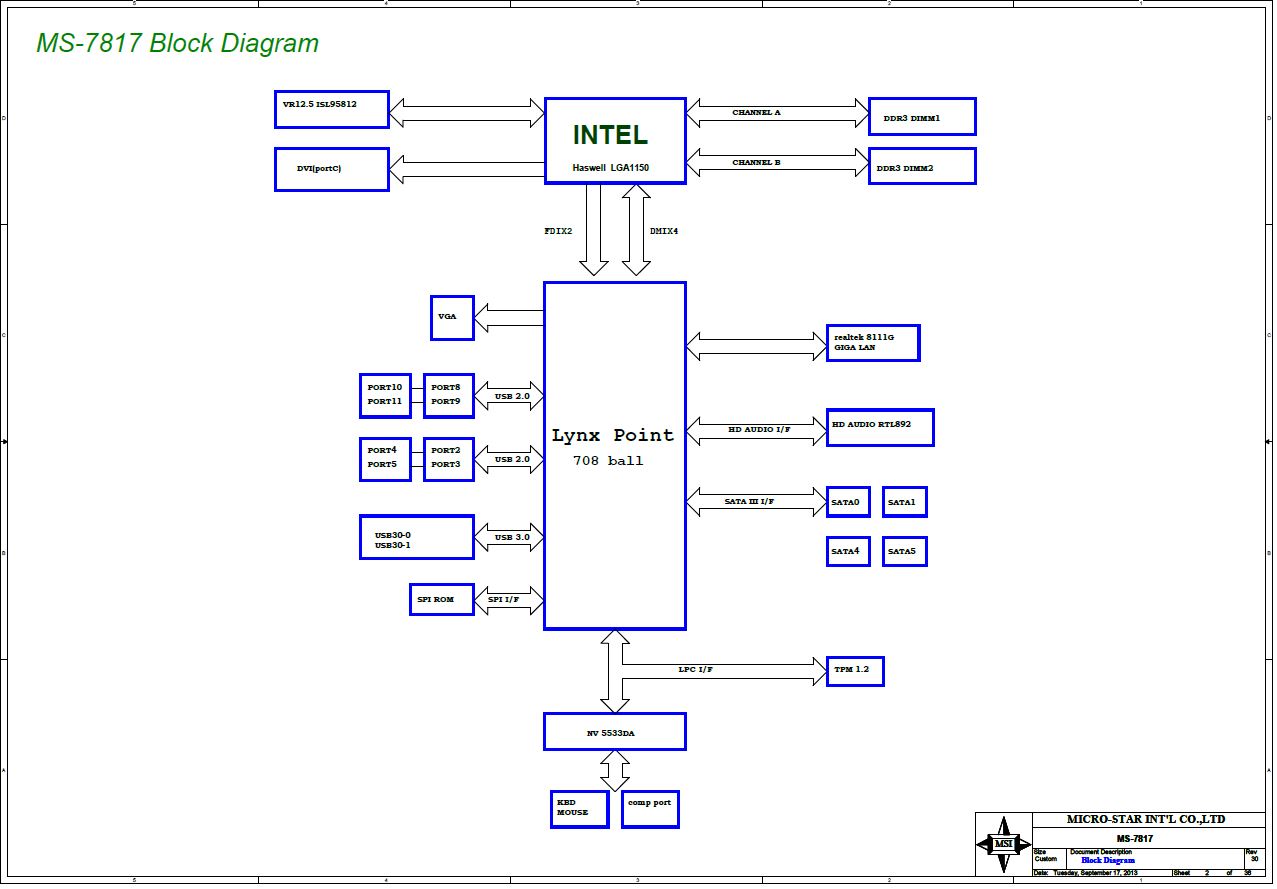Image resolution: width=1277 pixels, height=889 pixels.
Task: Click the SATA5 connector block
Action: pyautogui.click(x=904, y=551)
